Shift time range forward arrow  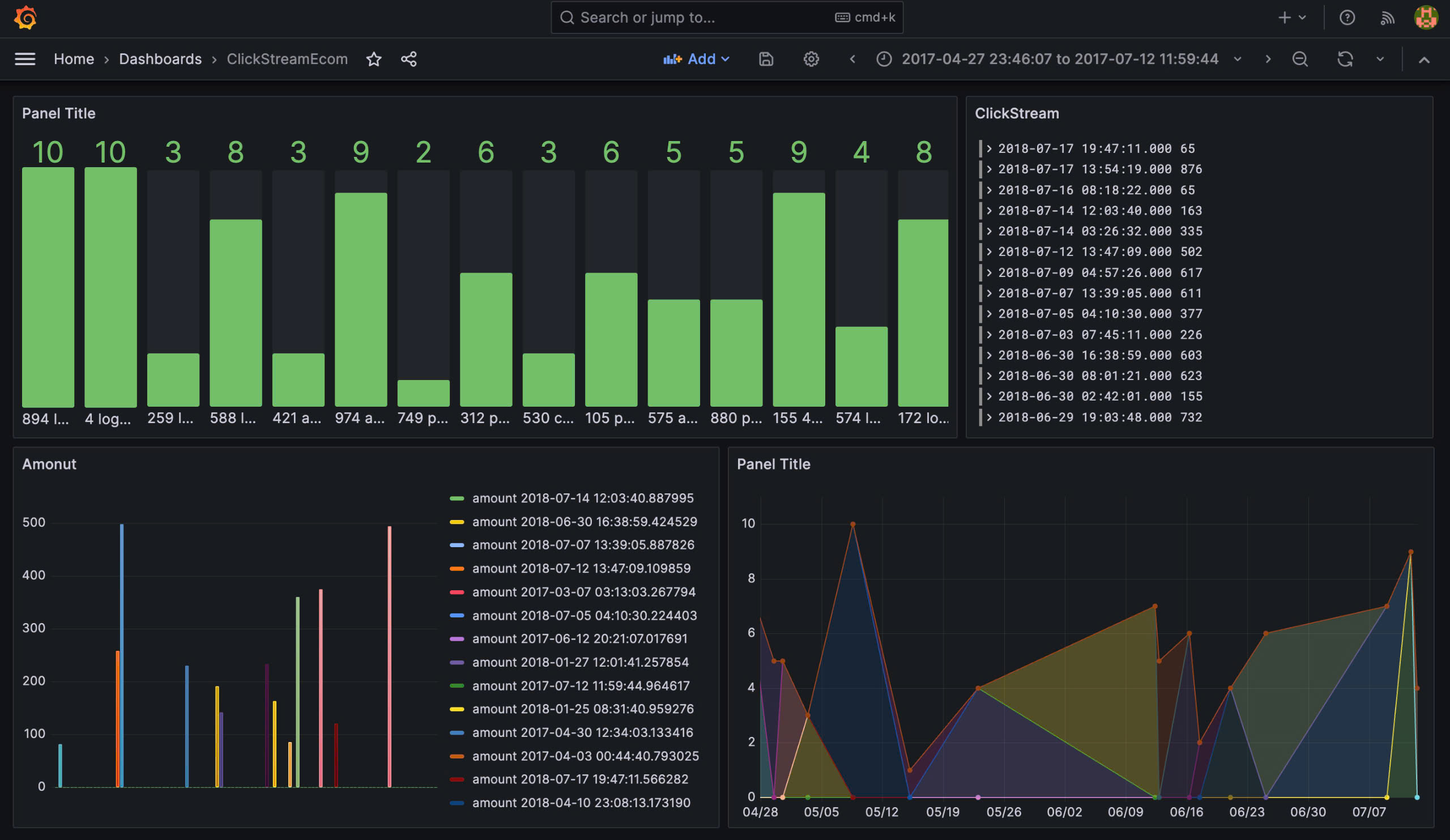click(x=1268, y=59)
